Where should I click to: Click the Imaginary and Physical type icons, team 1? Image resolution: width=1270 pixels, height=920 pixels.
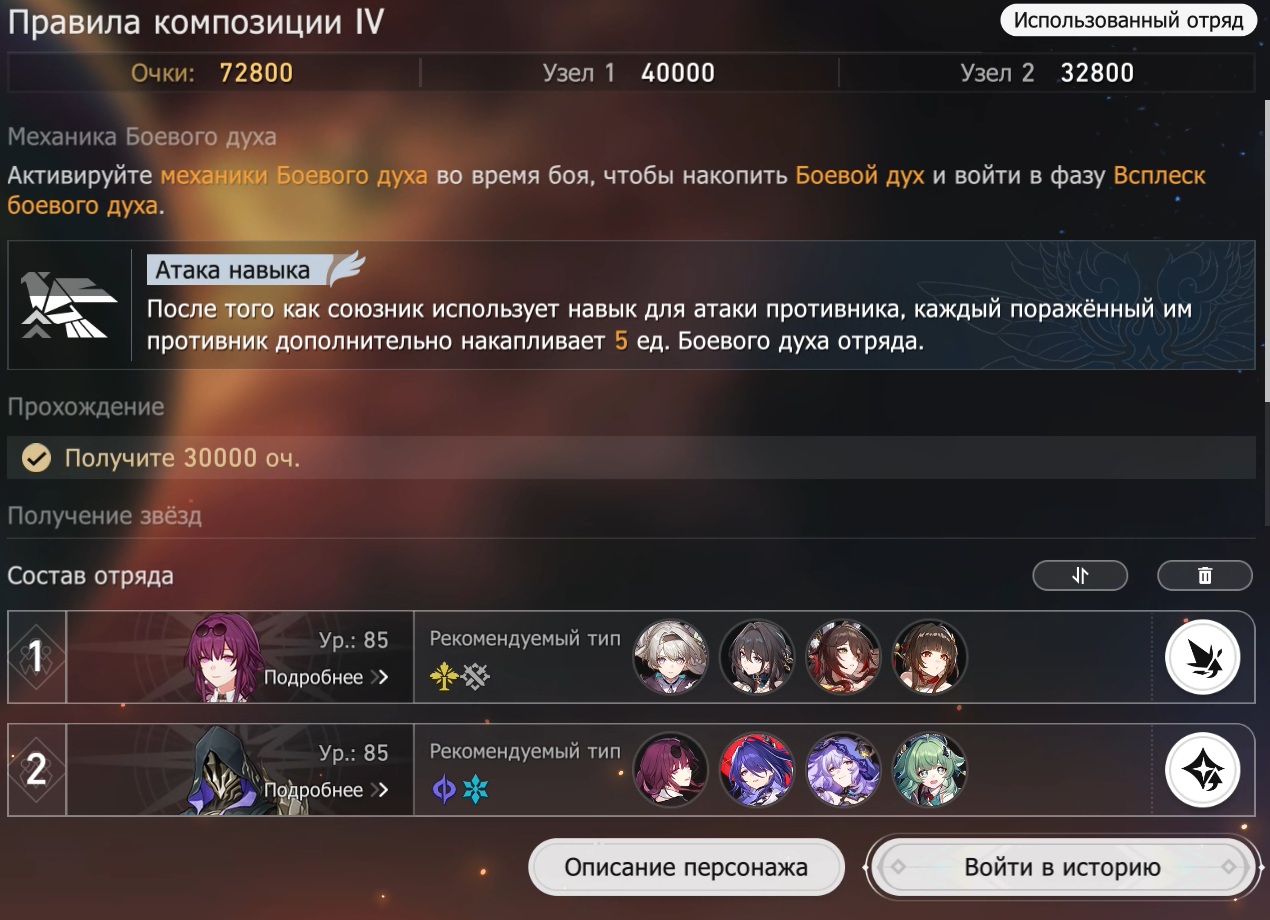(460, 677)
